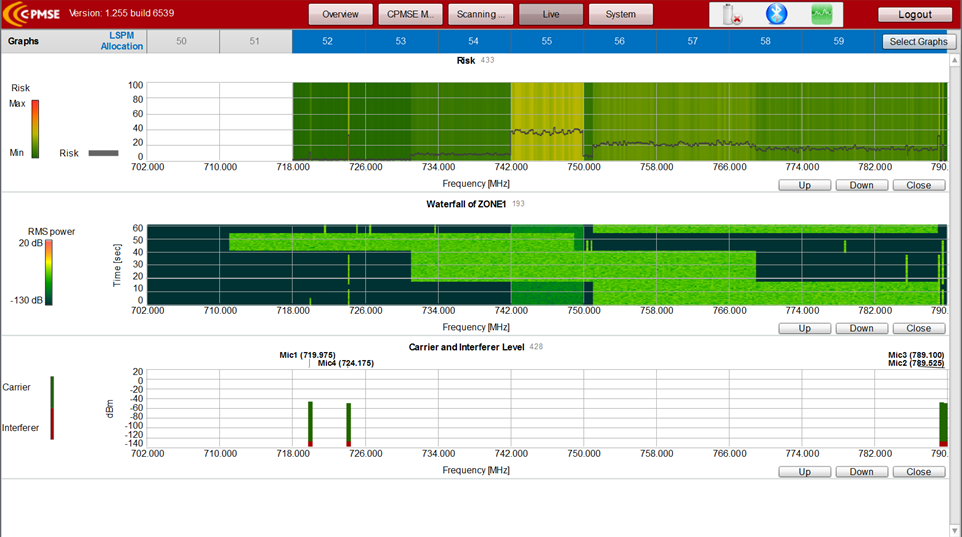
Task: Click the Logout button
Action: [915, 15]
